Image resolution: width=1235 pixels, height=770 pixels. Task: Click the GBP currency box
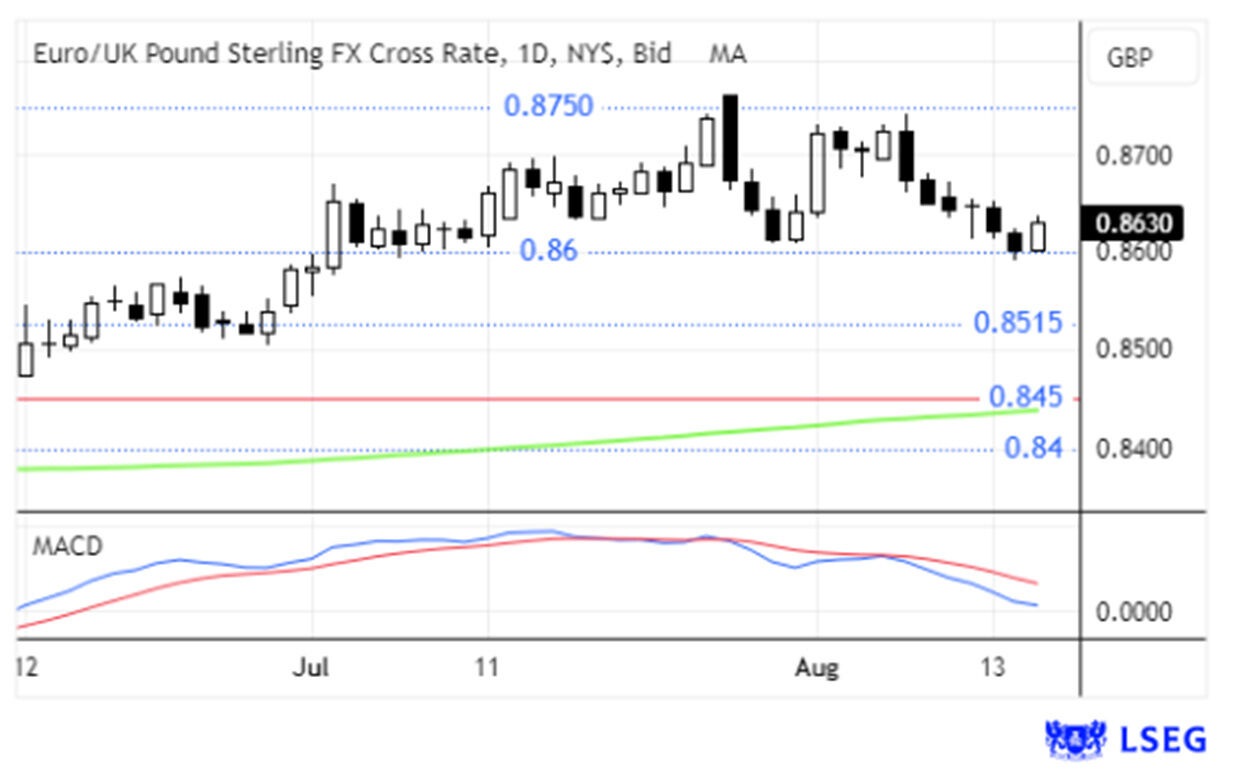coord(1130,57)
